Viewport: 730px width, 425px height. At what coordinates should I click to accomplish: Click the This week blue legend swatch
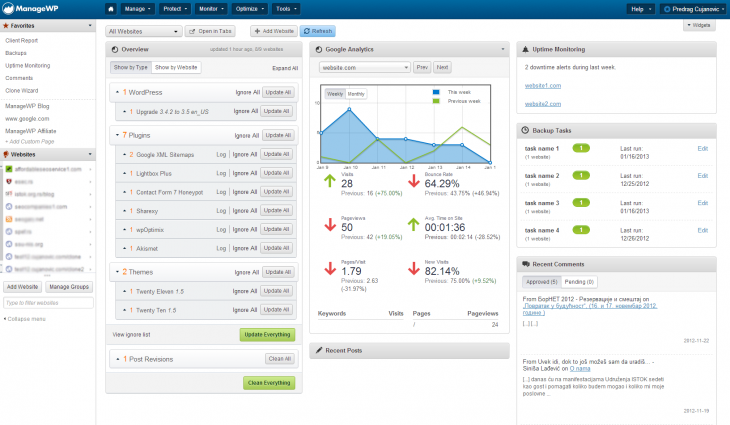tap(436, 92)
